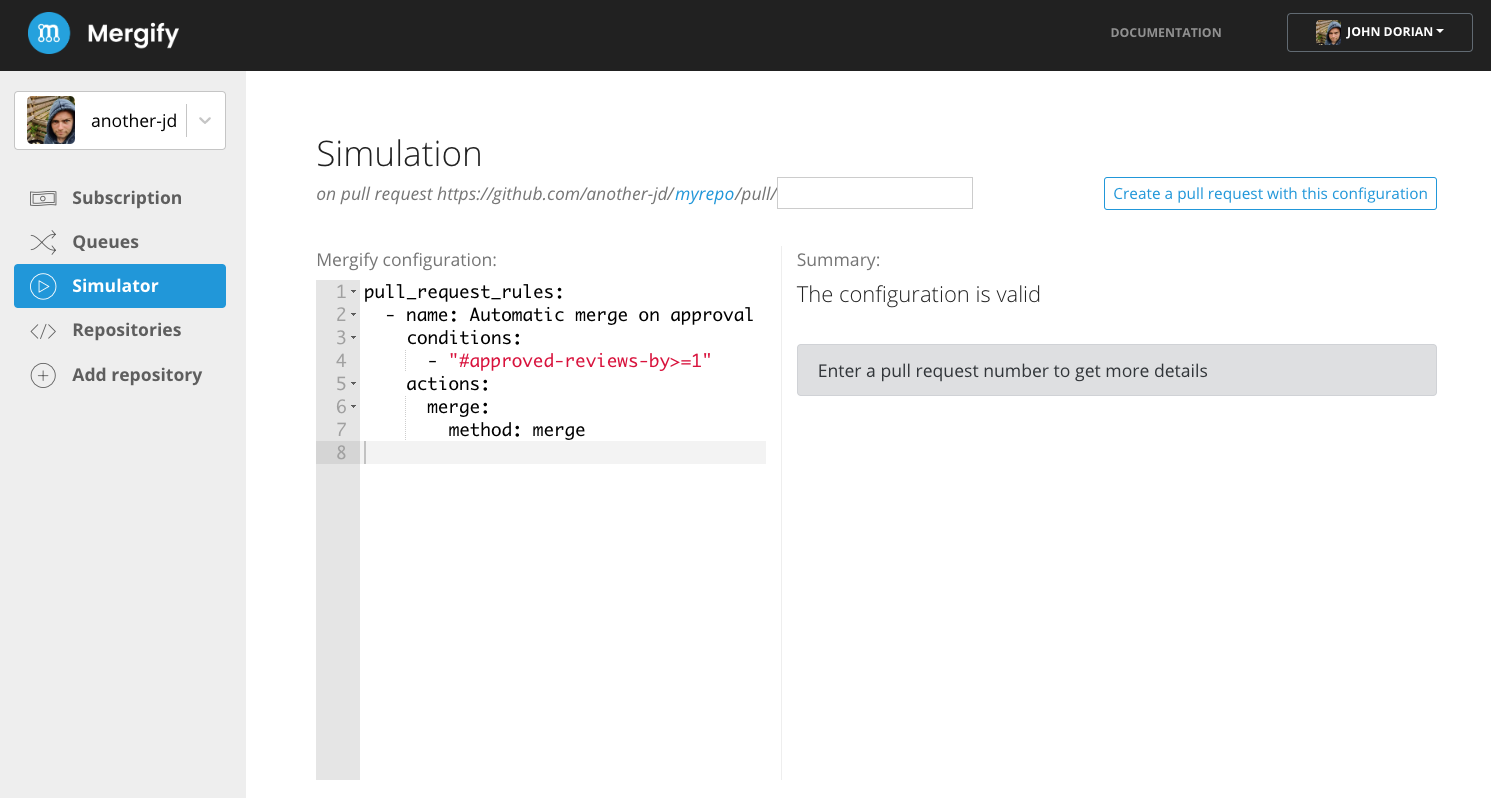Collapse the conditions block fold on line 3
Viewport: 1491px width, 798px height.
[x=353, y=338]
